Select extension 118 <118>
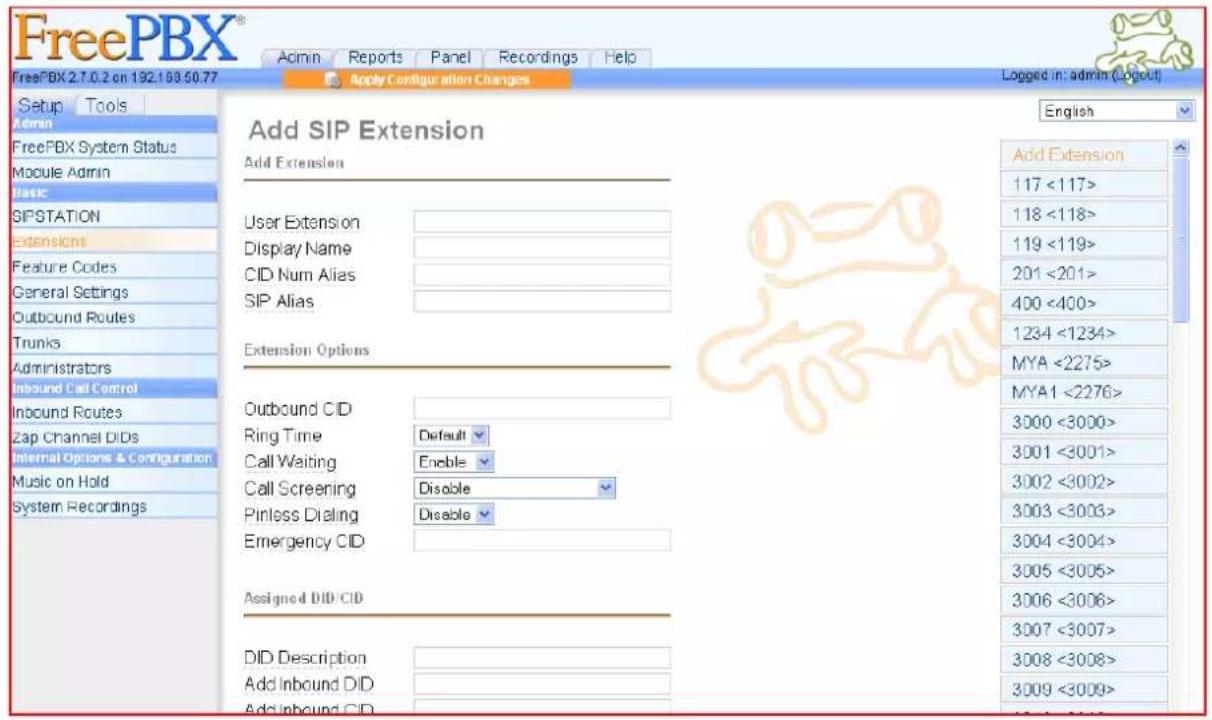This screenshot has width=1212, height=720. (x=1083, y=214)
